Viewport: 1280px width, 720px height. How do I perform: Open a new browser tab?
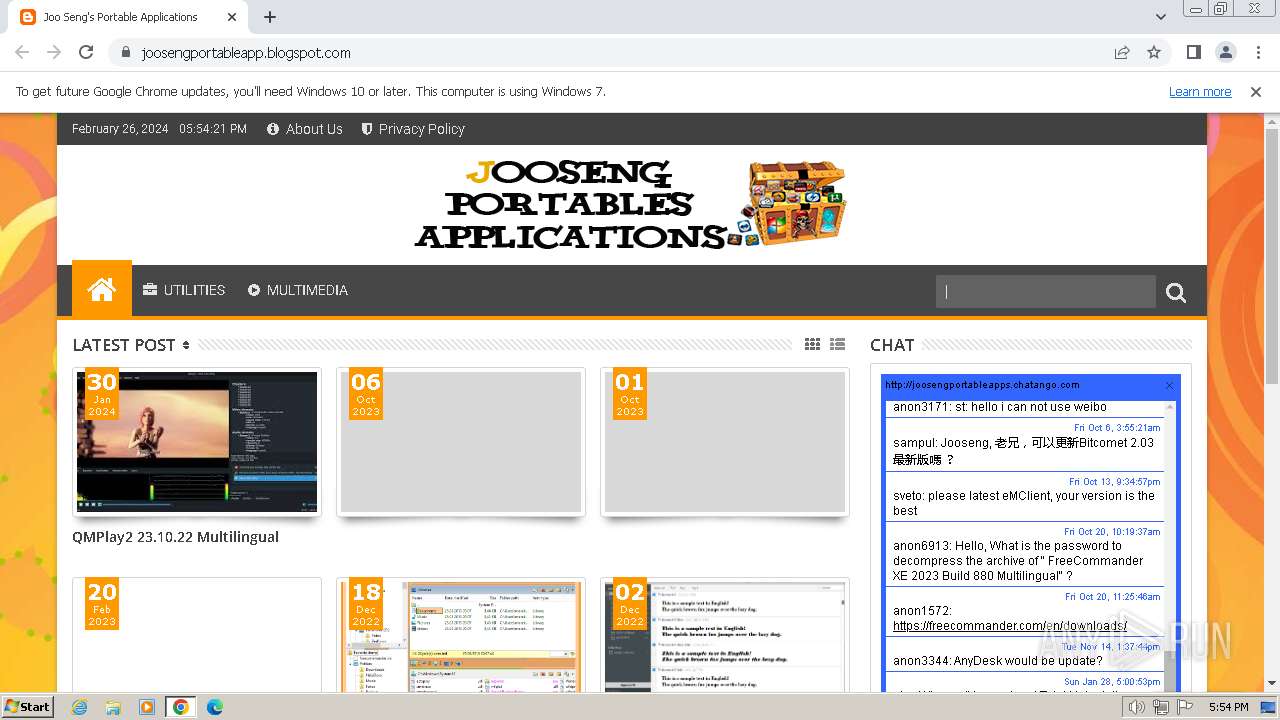[270, 17]
